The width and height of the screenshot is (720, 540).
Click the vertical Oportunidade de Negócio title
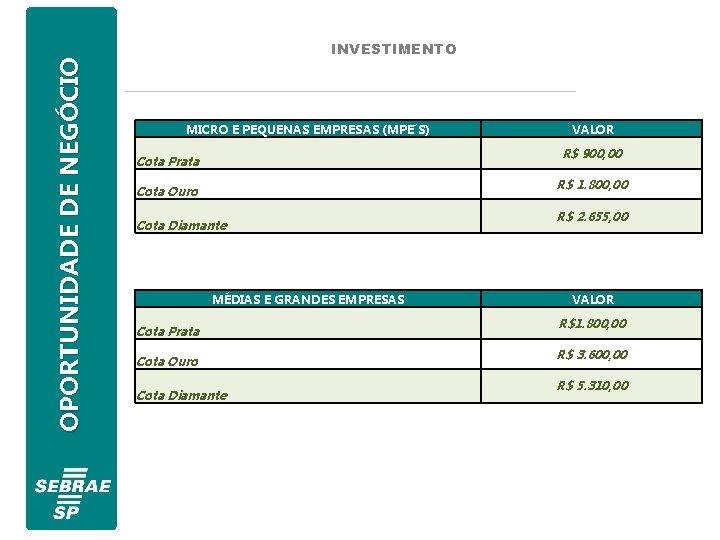(x=68, y=245)
